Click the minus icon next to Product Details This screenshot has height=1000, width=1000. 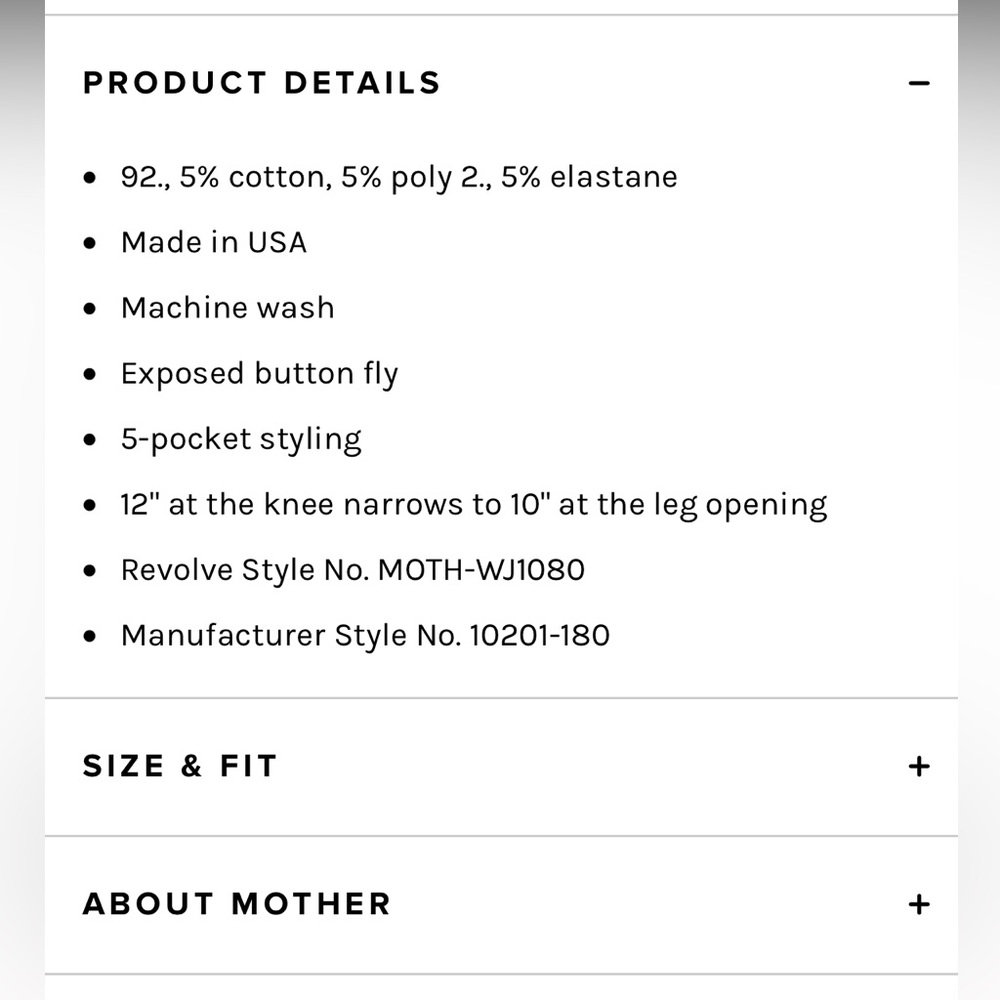coord(919,83)
